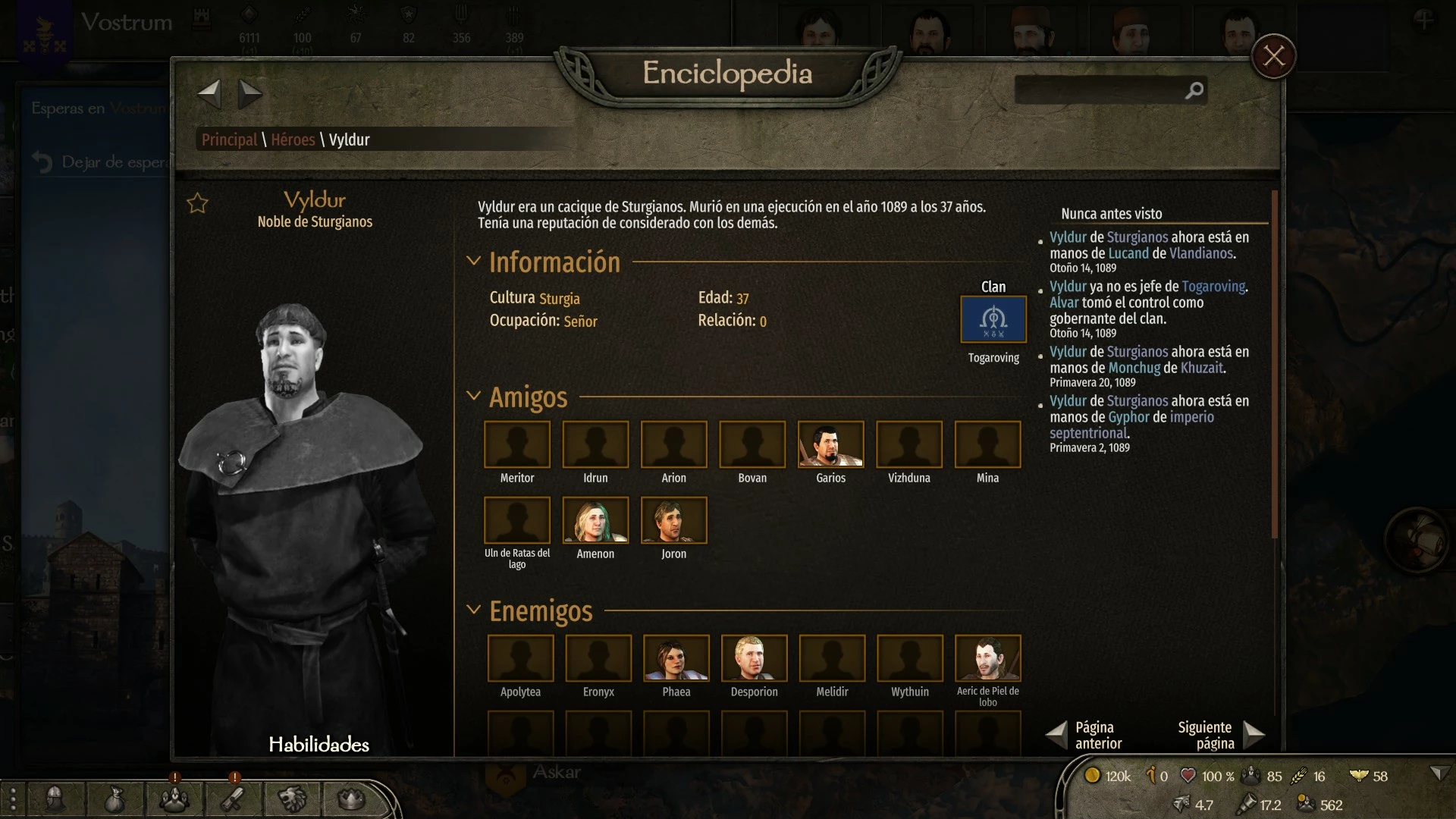
Task: Collapse the Enemigos section
Action: [474, 610]
